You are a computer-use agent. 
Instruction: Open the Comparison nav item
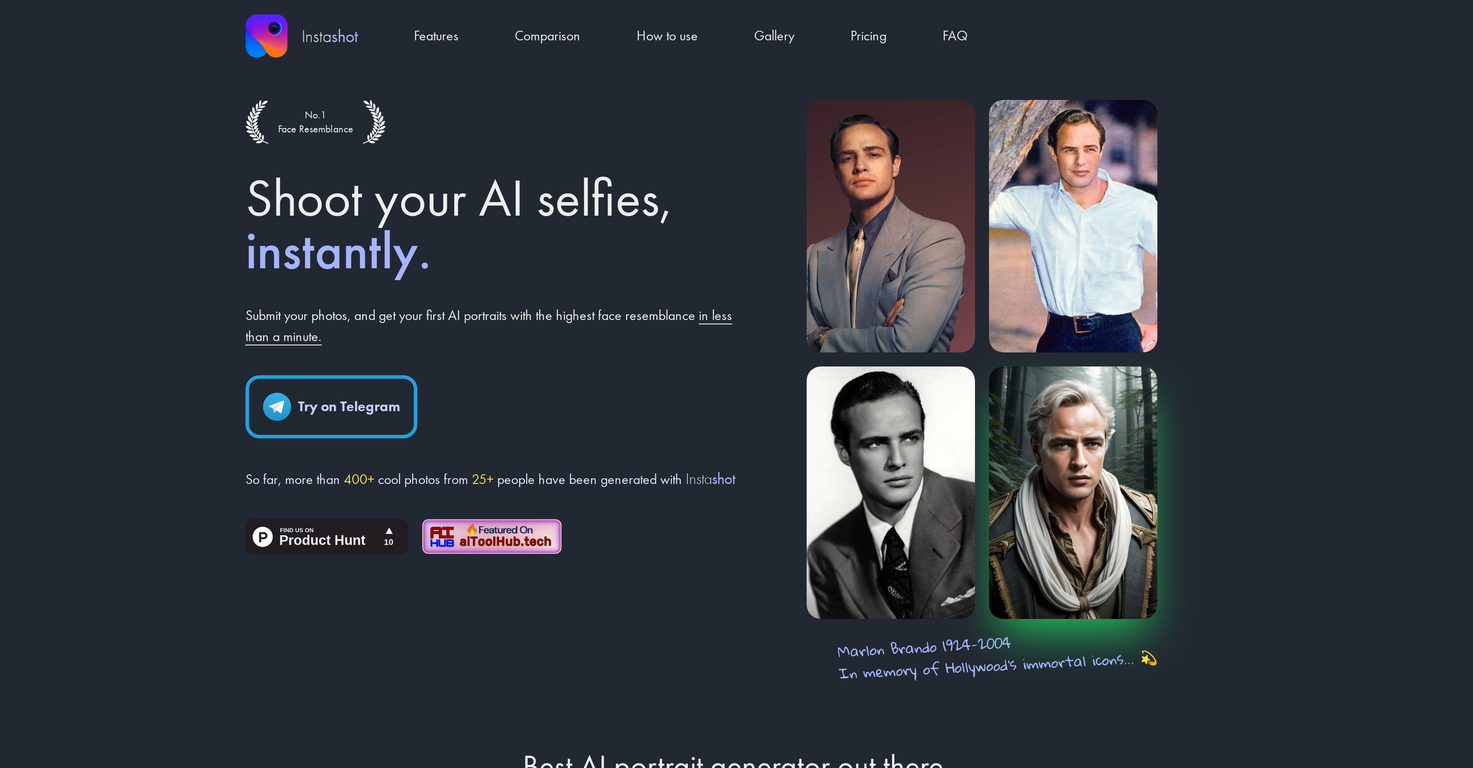click(547, 36)
